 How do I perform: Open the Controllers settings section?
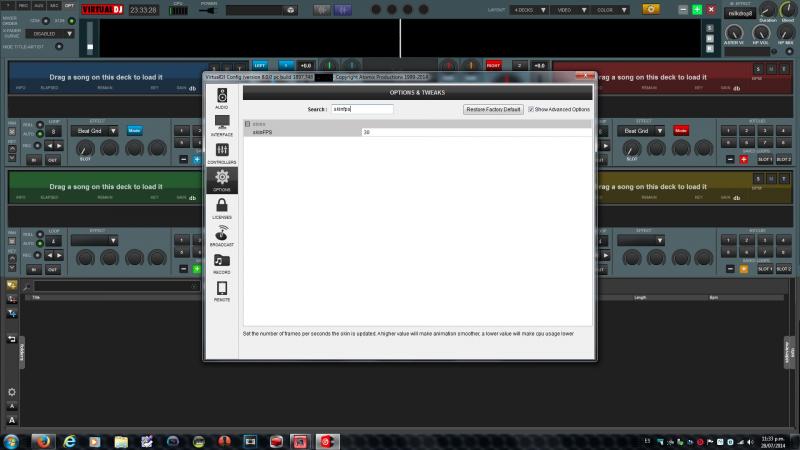pos(222,153)
